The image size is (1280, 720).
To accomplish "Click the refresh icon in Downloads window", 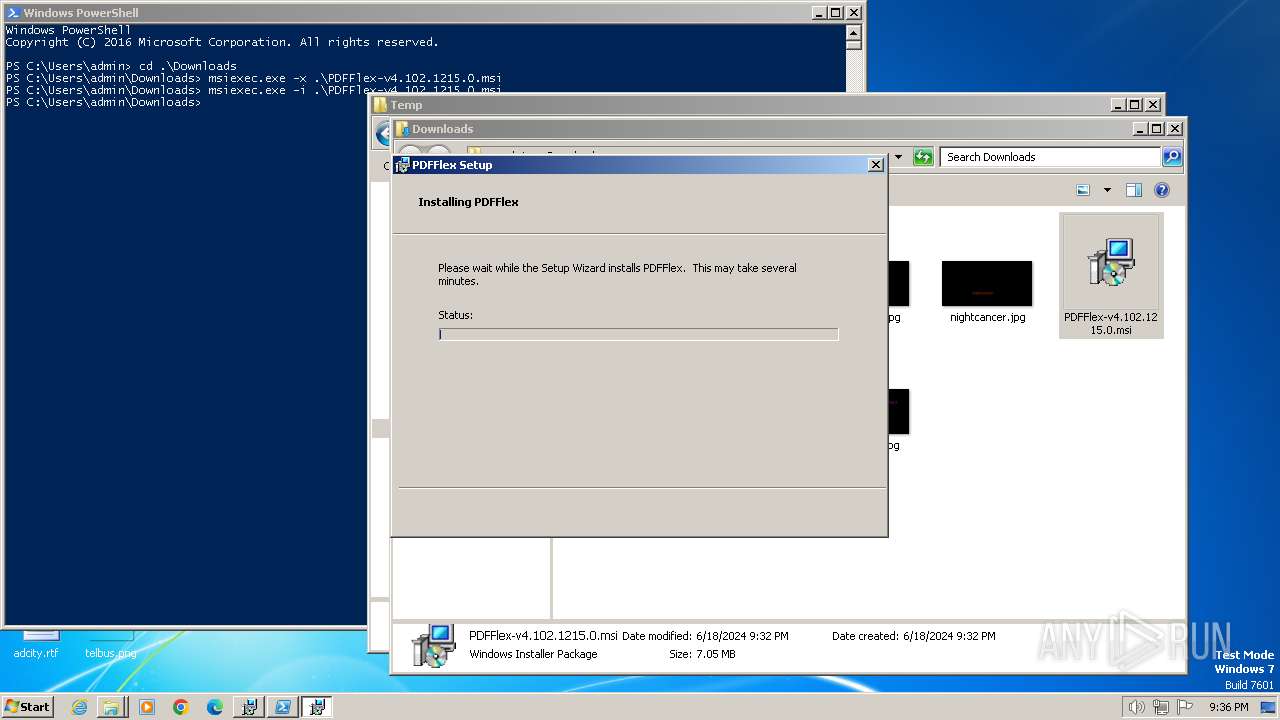I will 923,157.
